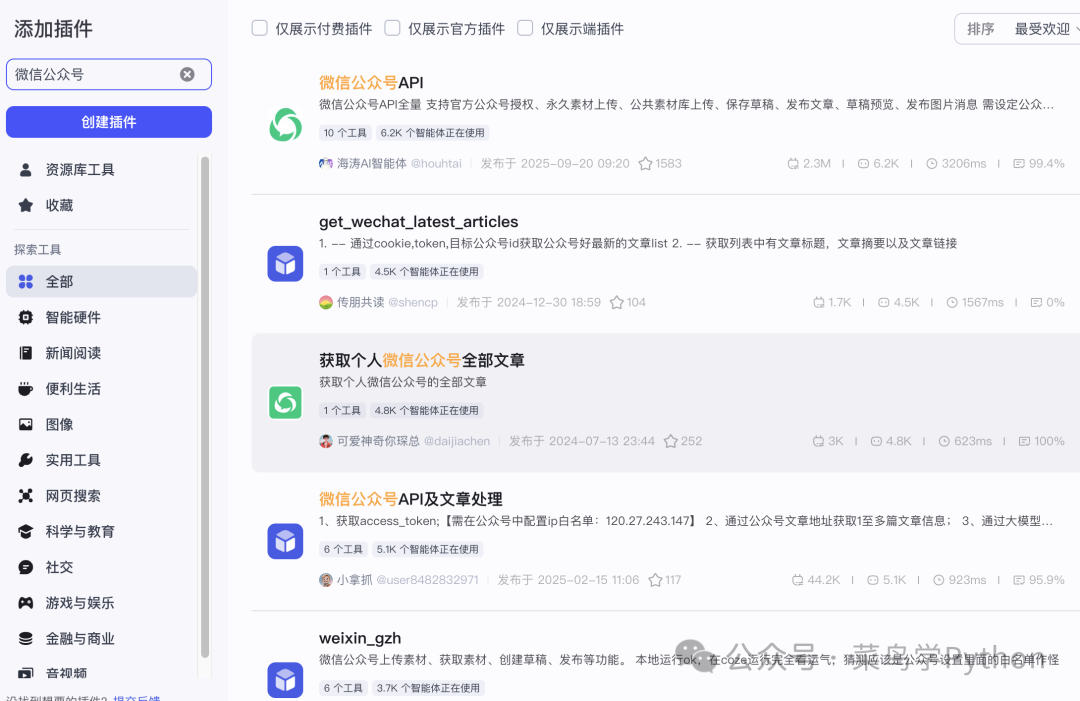The width and height of the screenshot is (1080, 701).
Task: Click the clock icon beside 623ms
Action: click(944, 441)
